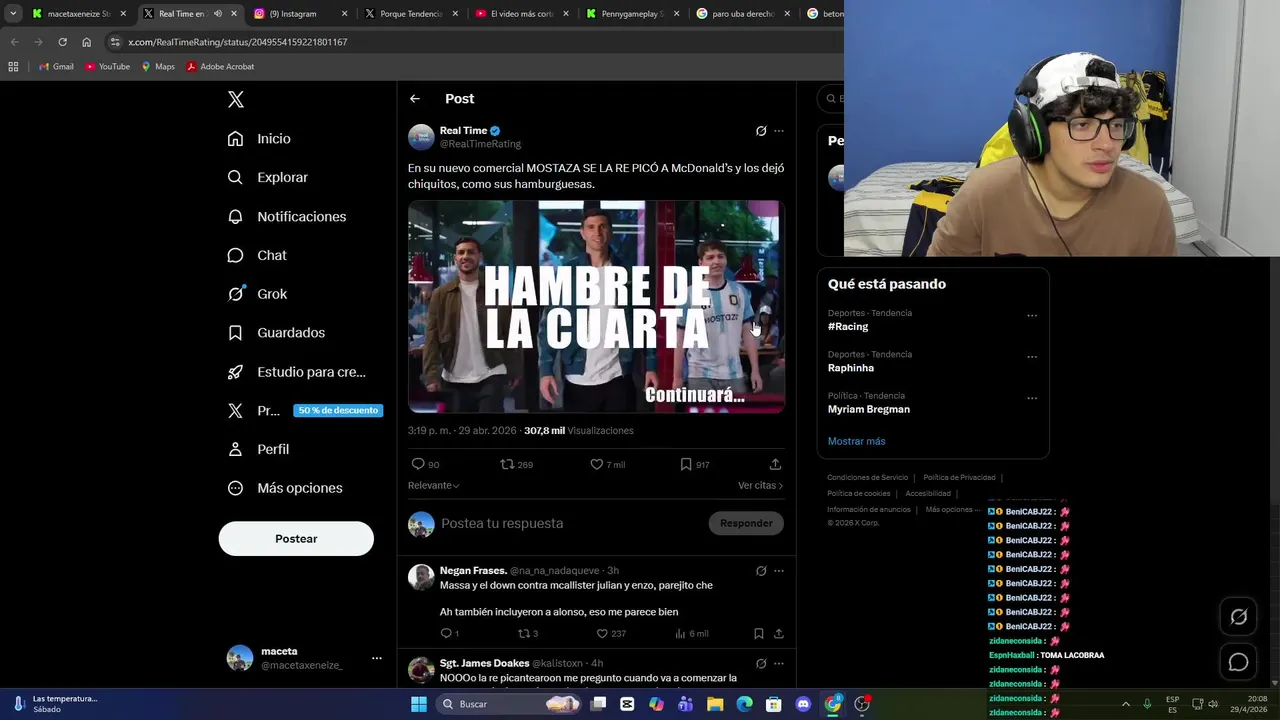This screenshot has width=1280, height=720.
Task: Switch to El video más corto YouTube tab
Action: point(522,14)
